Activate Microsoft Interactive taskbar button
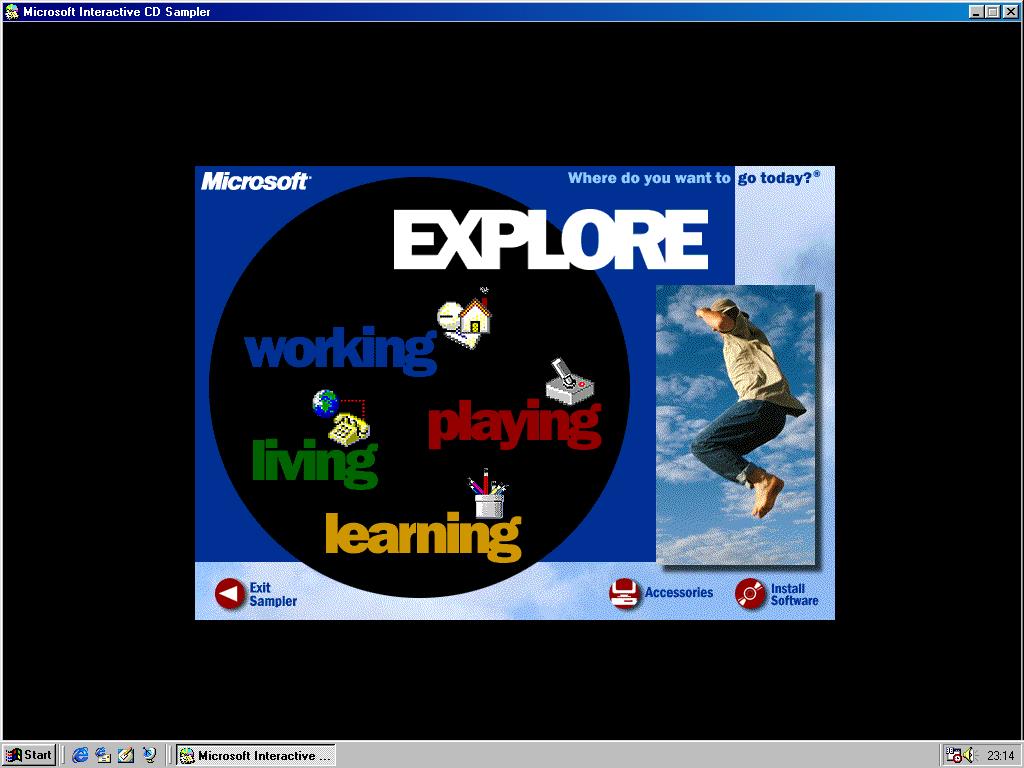 click(x=256, y=755)
